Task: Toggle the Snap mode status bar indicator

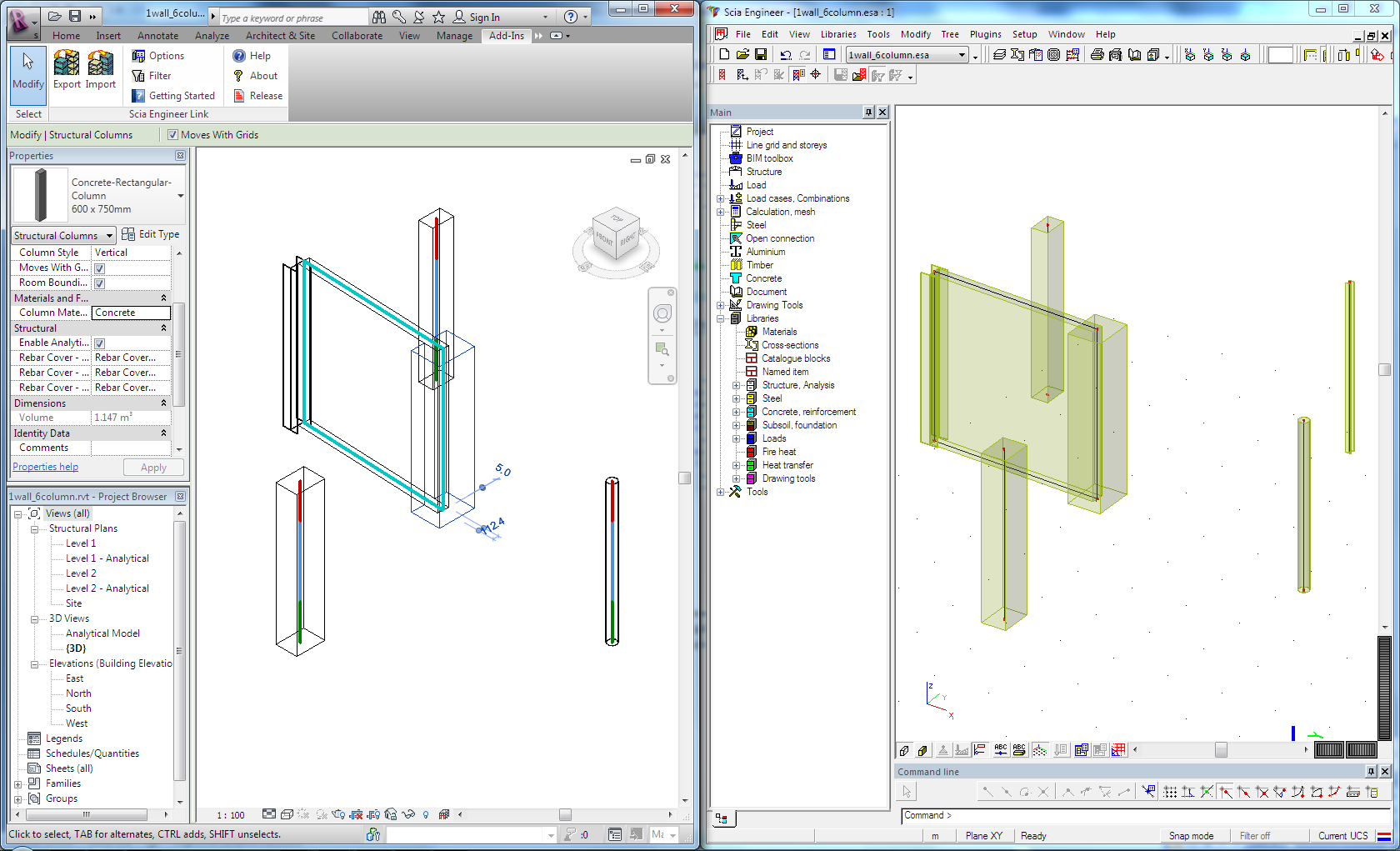Action: pos(1191,836)
